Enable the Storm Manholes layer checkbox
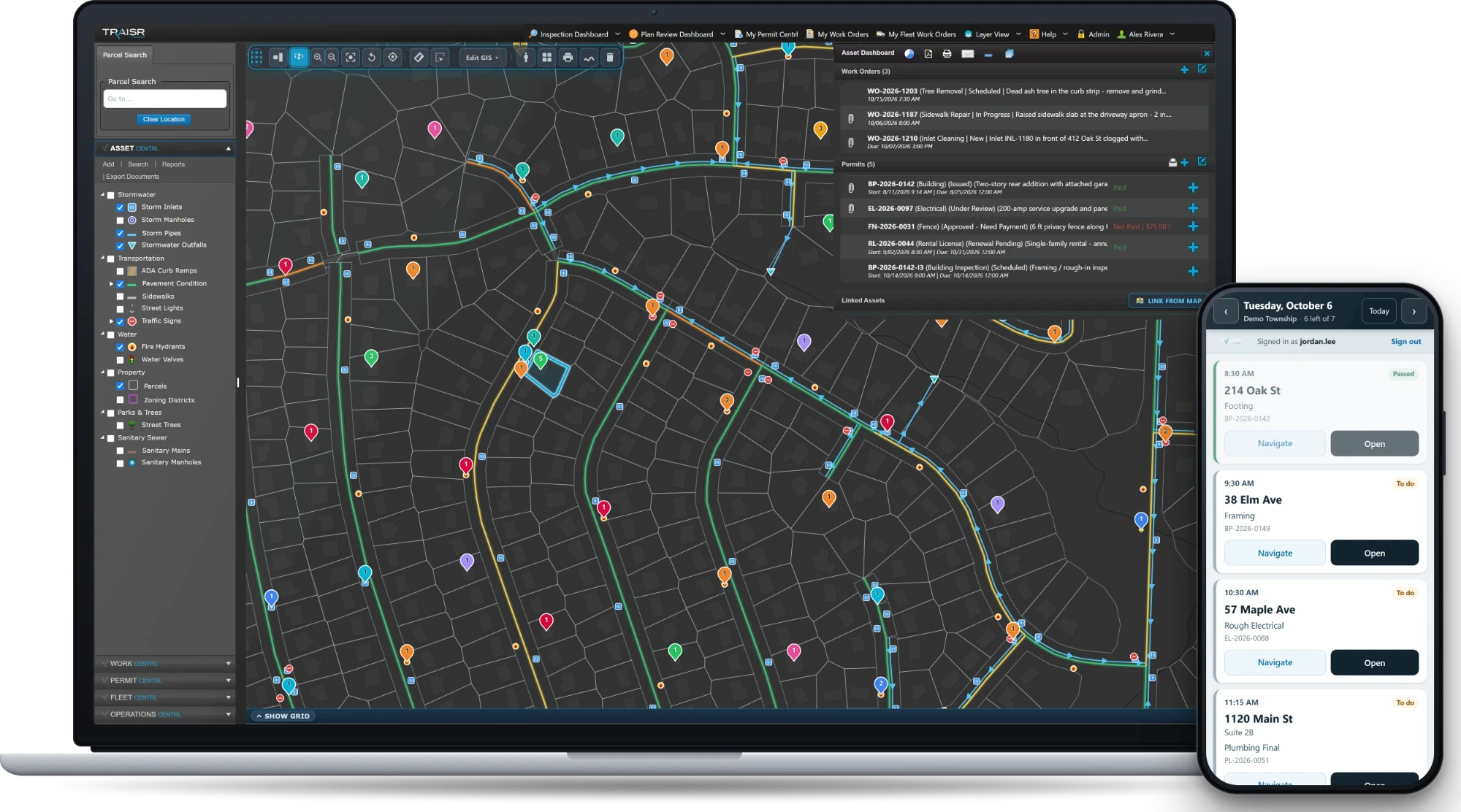This screenshot has height=812, width=1461. coord(121,221)
